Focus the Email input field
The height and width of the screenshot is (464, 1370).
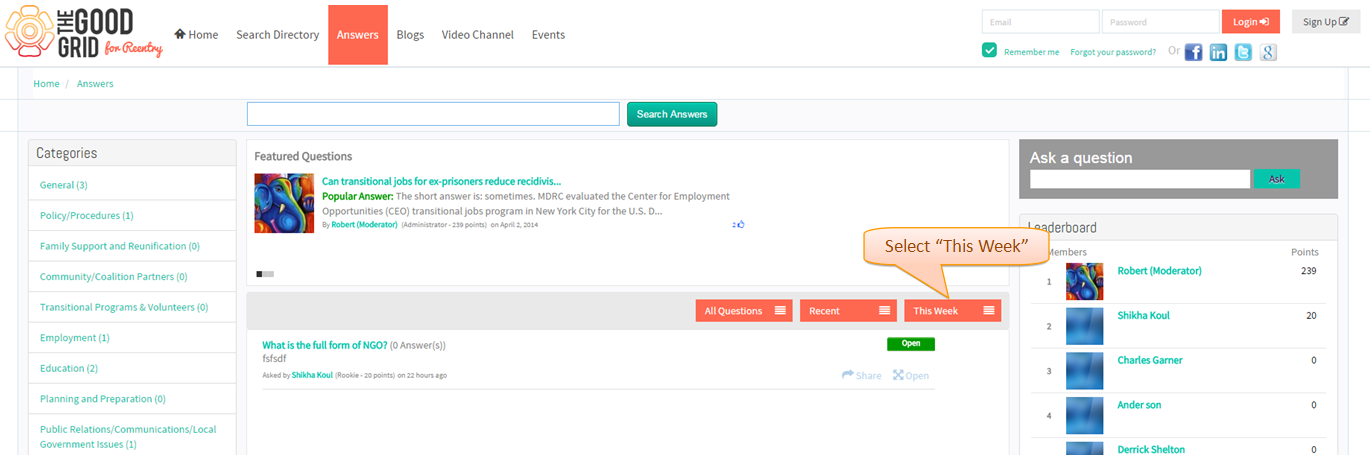pos(1041,22)
